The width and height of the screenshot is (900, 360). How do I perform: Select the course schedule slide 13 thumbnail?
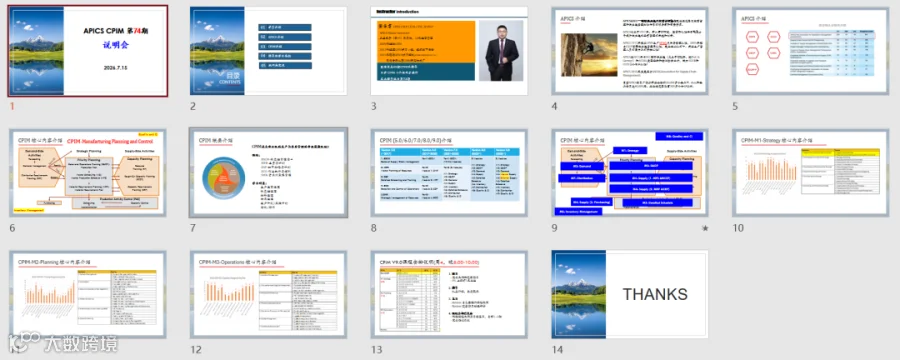449,294
